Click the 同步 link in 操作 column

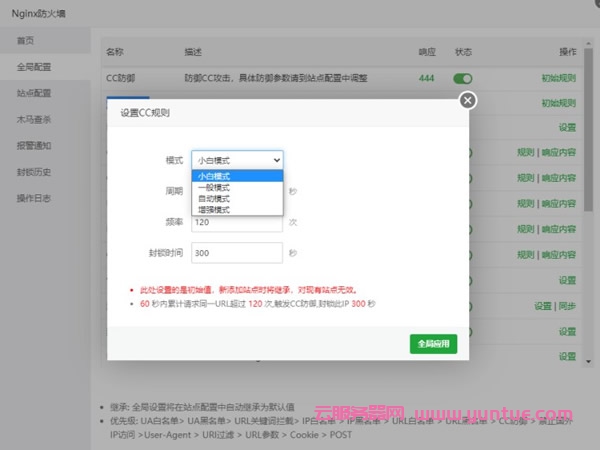pos(568,306)
